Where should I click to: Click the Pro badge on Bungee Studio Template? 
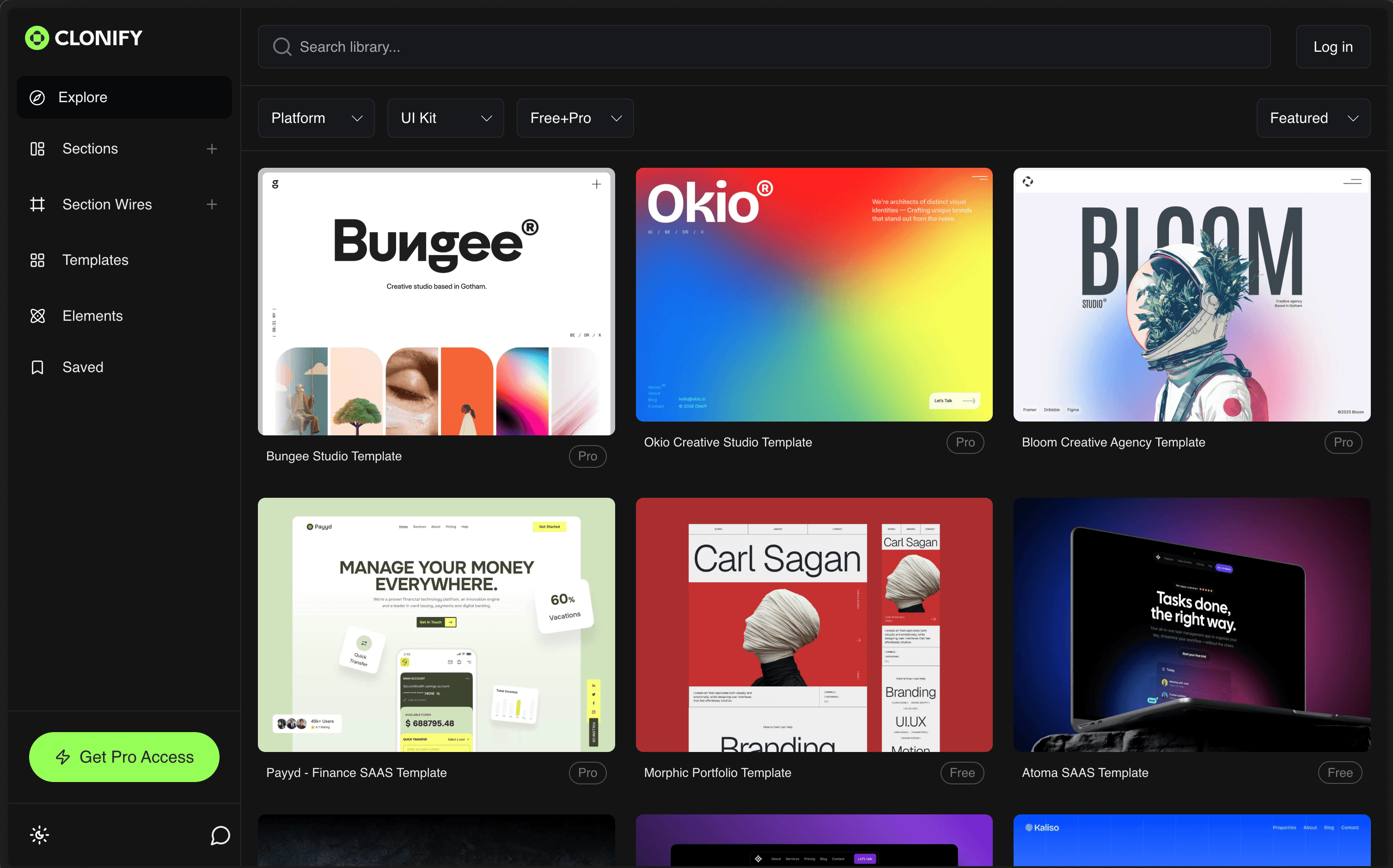point(587,456)
